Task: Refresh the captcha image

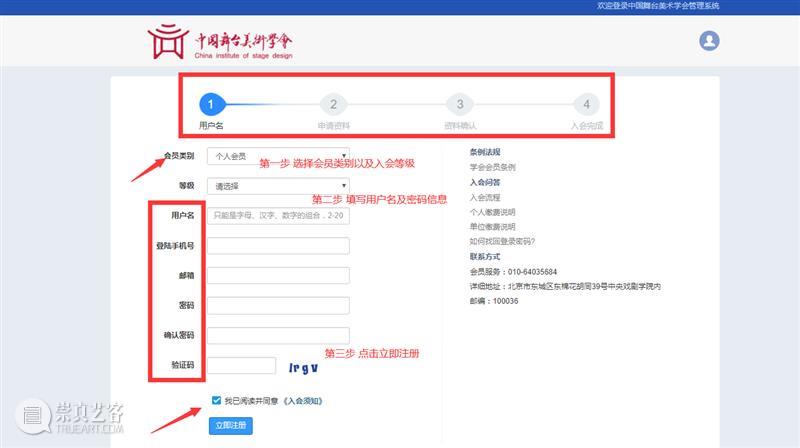Action: tap(303, 367)
